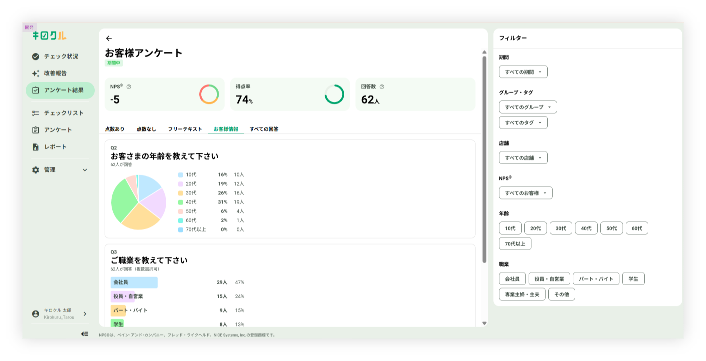The height and width of the screenshot is (361, 706).
Task: Click the チェック状況 checkmark icon
Action: [36, 56]
